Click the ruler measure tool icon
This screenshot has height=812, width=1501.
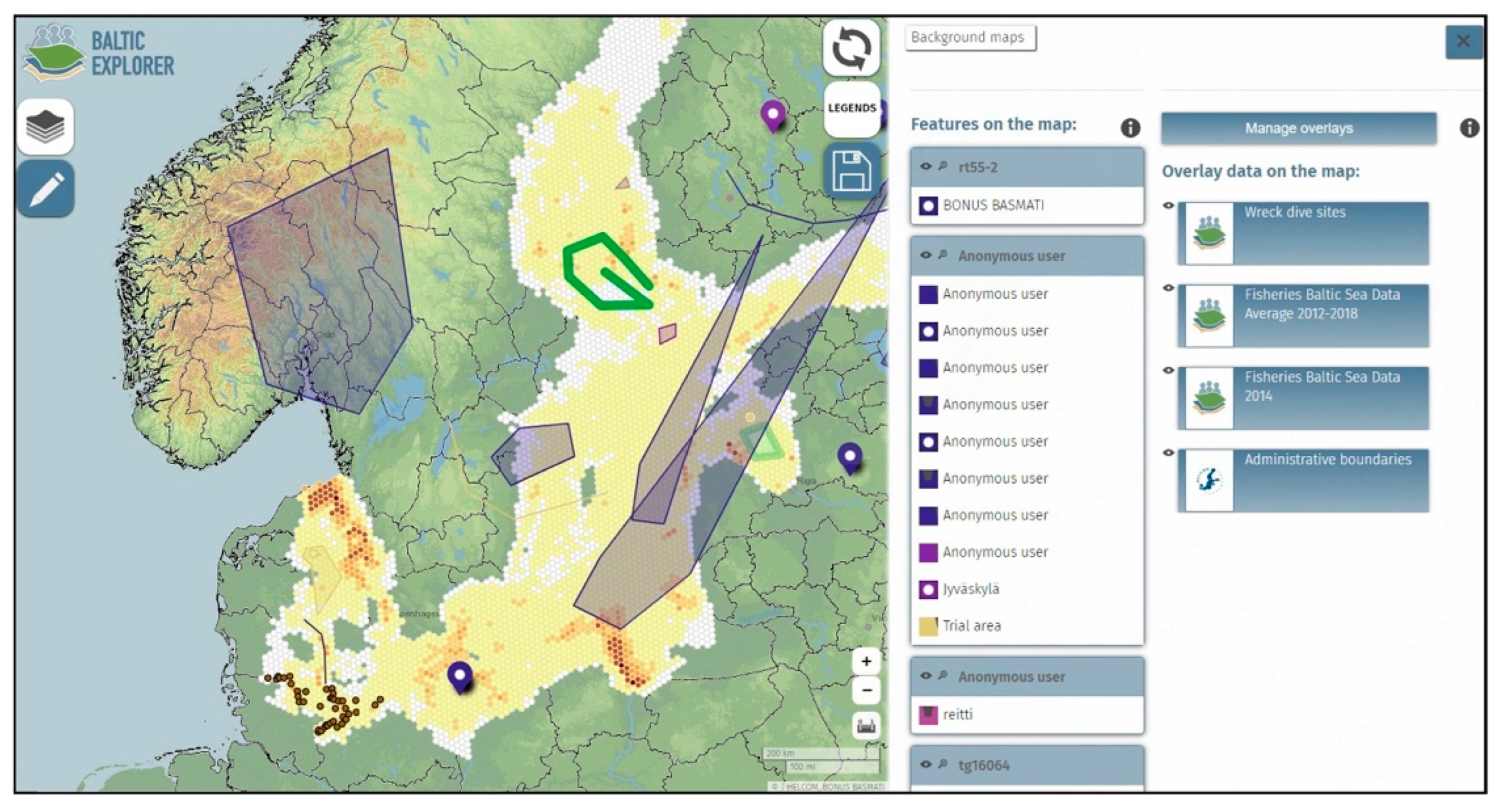pyautogui.click(x=866, y=726)
